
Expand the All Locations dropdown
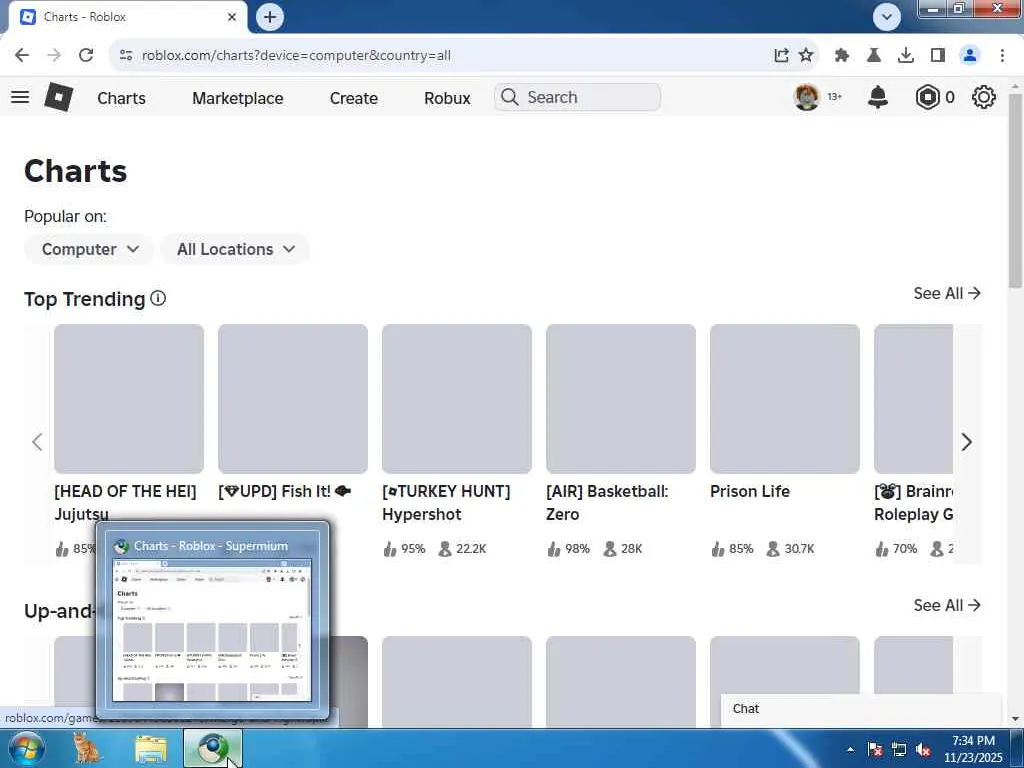pyautogui.click(x=235, y=249)
